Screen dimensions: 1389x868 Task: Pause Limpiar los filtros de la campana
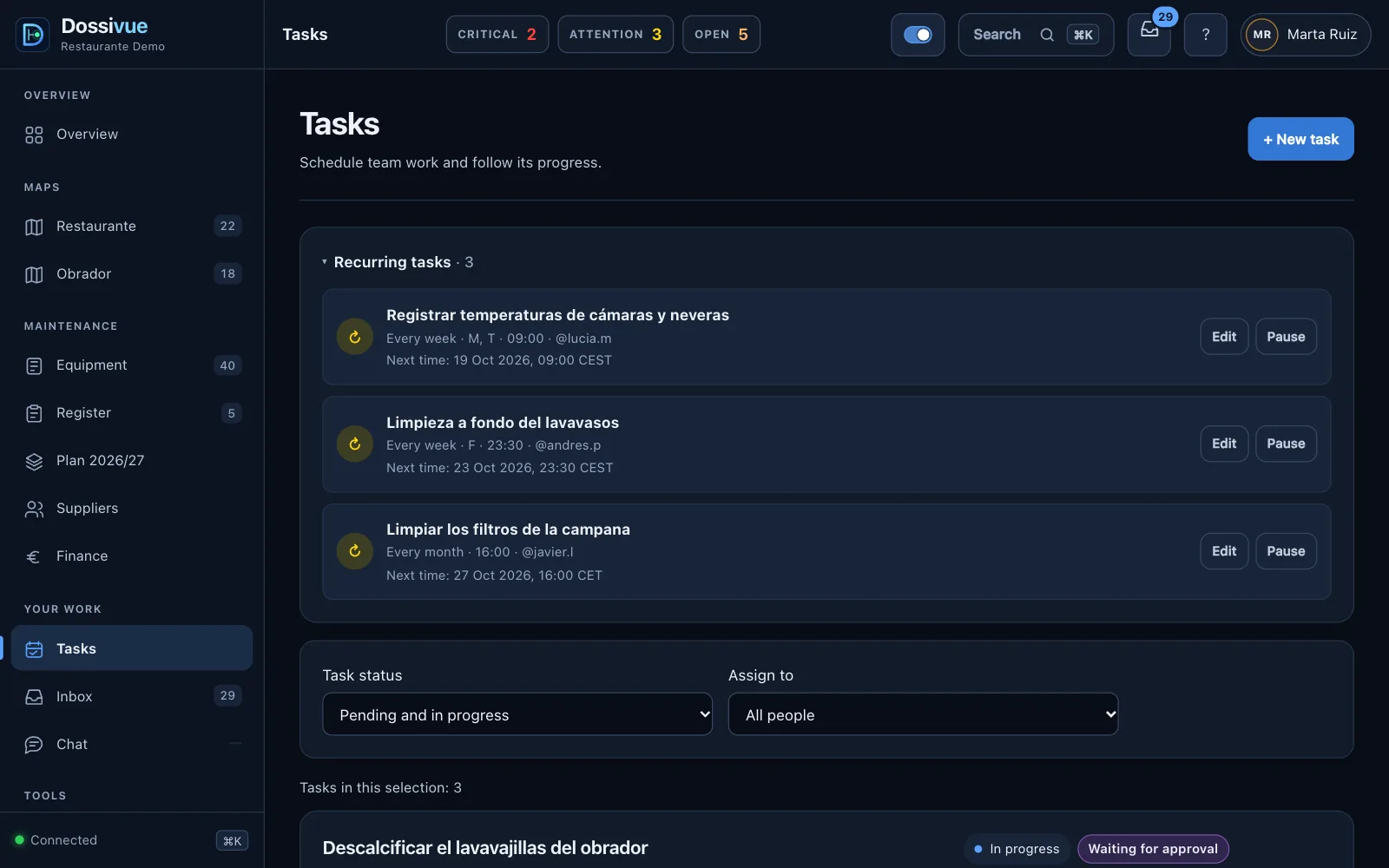pyautogui.click(x=1286, y=551)
